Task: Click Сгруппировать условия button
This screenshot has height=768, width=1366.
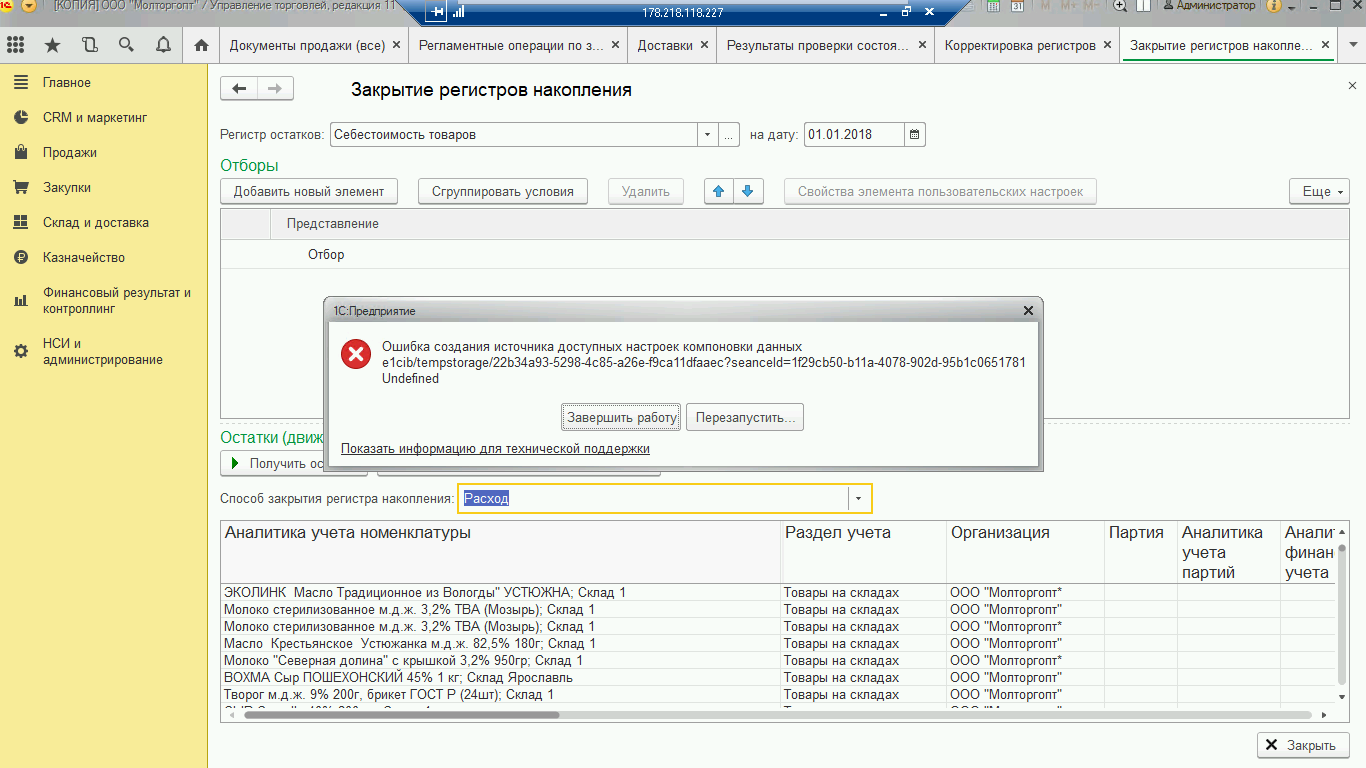Action: click(x=503, y=191)
